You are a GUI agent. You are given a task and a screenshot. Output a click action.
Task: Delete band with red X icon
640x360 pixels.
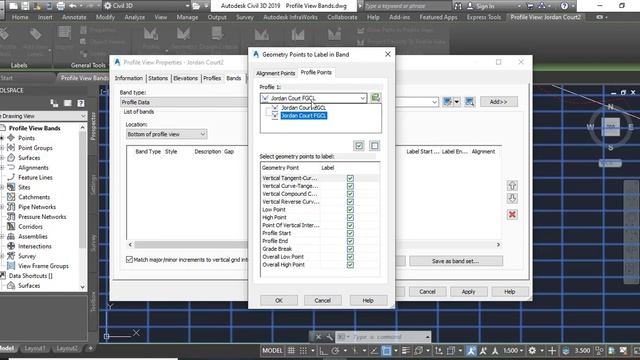pos(512,215)
